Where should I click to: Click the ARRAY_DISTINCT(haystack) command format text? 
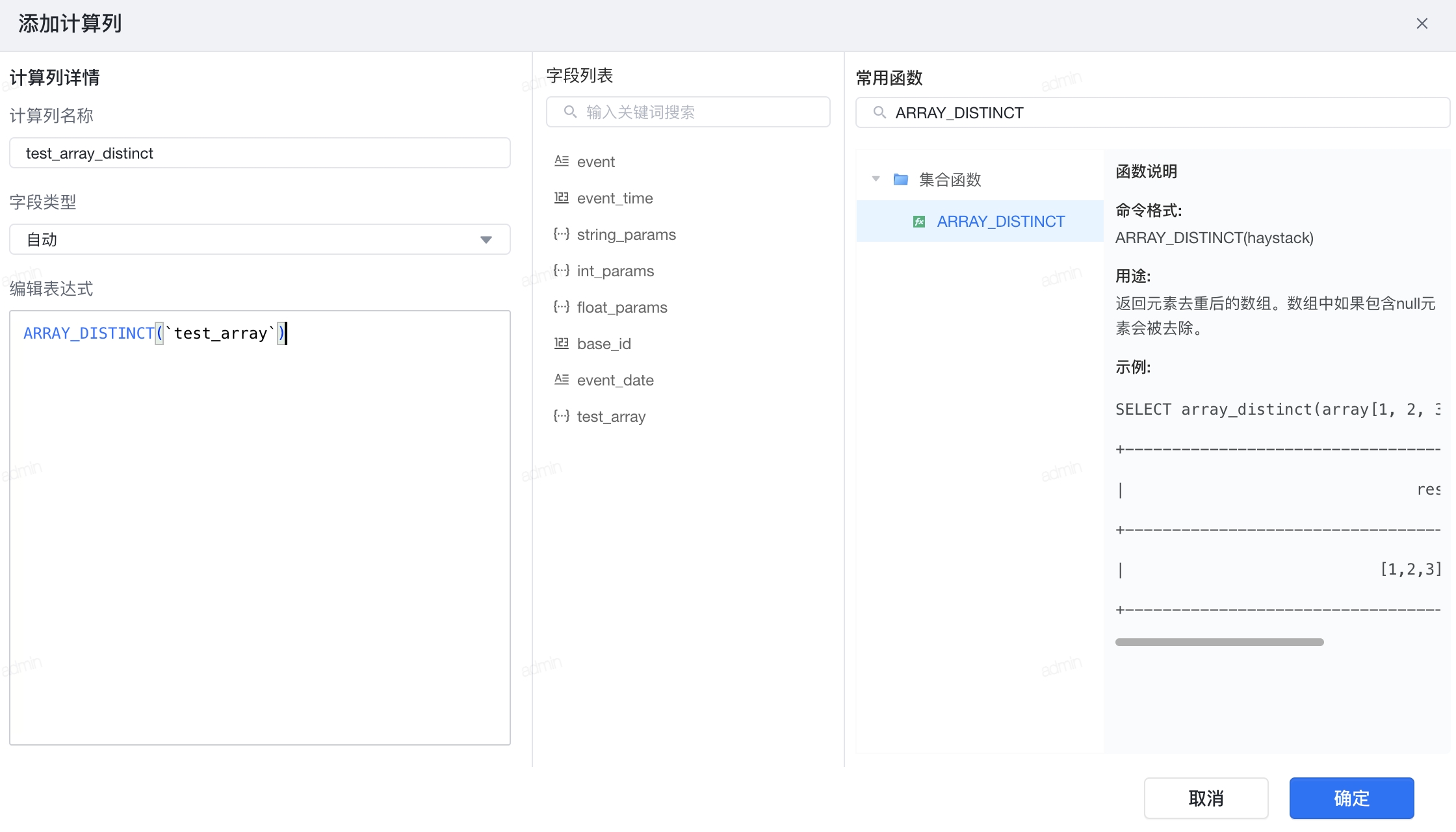[1214, 238]
